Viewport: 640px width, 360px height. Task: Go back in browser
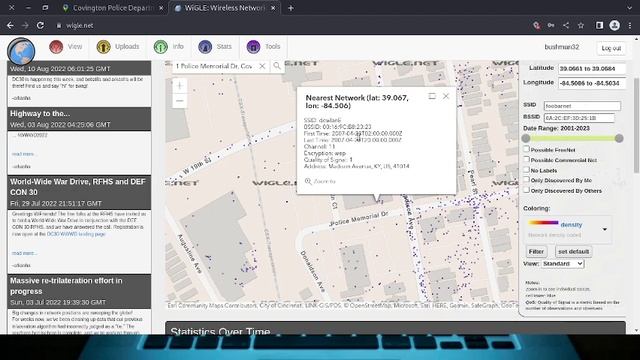tap(10, 25)
